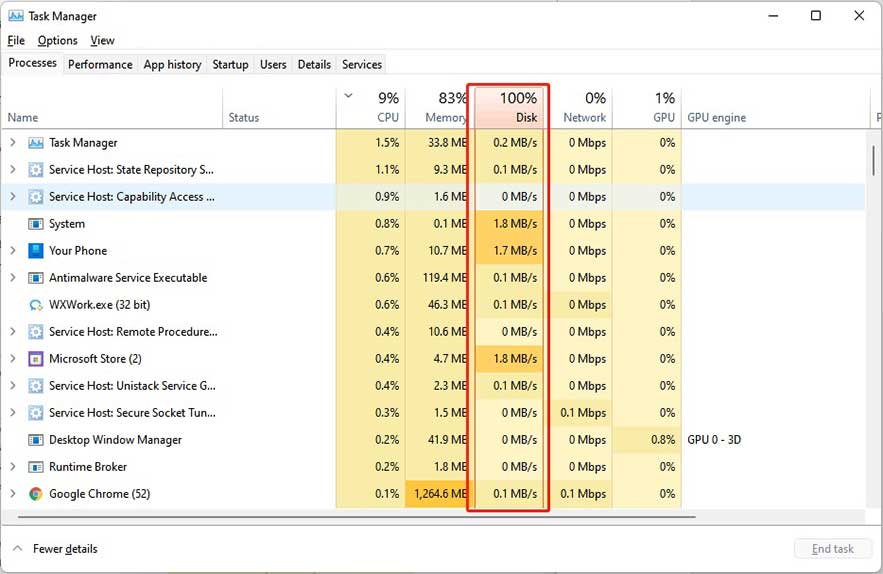Expand the Runtime Broker row
Viewport: 883px width, 574px height.
coord(13,467)
